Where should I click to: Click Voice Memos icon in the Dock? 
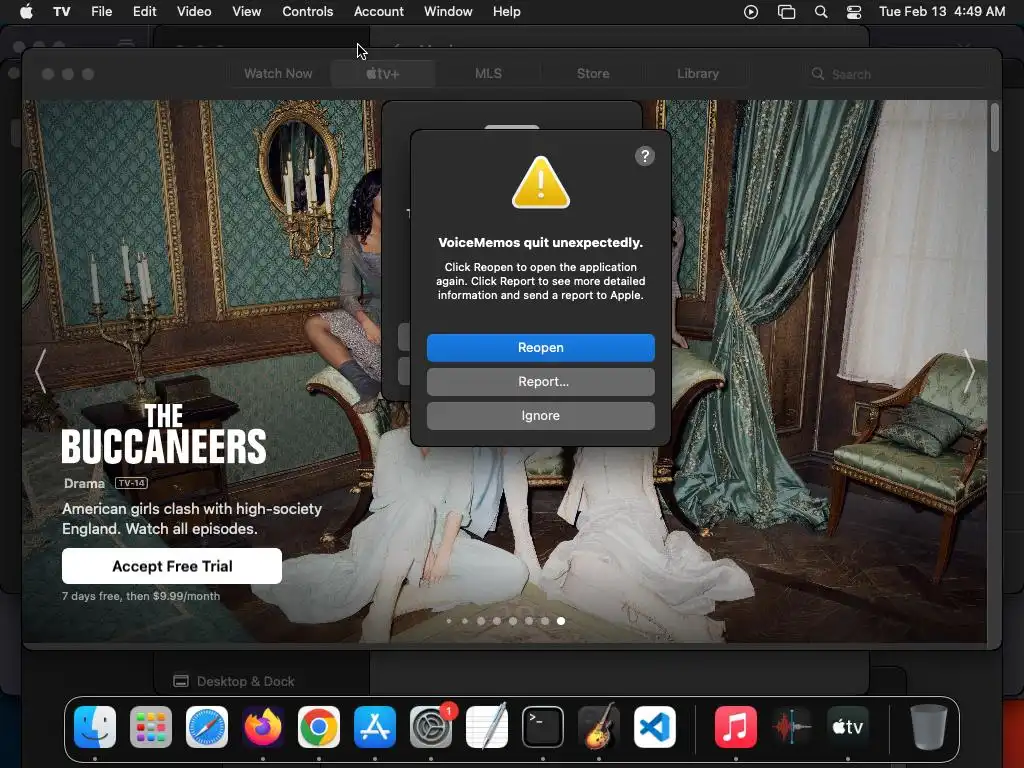[x=792, y=726]
